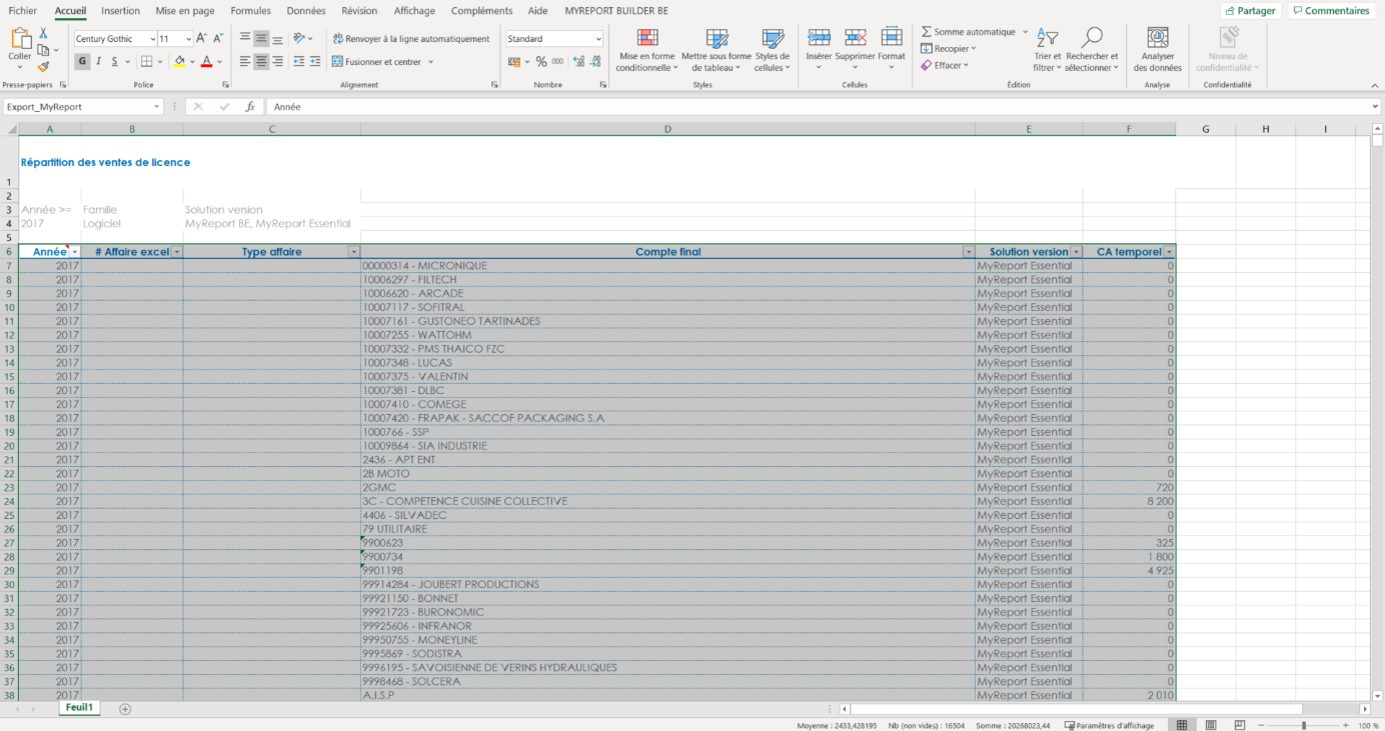Open Rechercher et sélectionner menu
The width and height of the screenshot is (1385, 731).
tap(1092, 50)
